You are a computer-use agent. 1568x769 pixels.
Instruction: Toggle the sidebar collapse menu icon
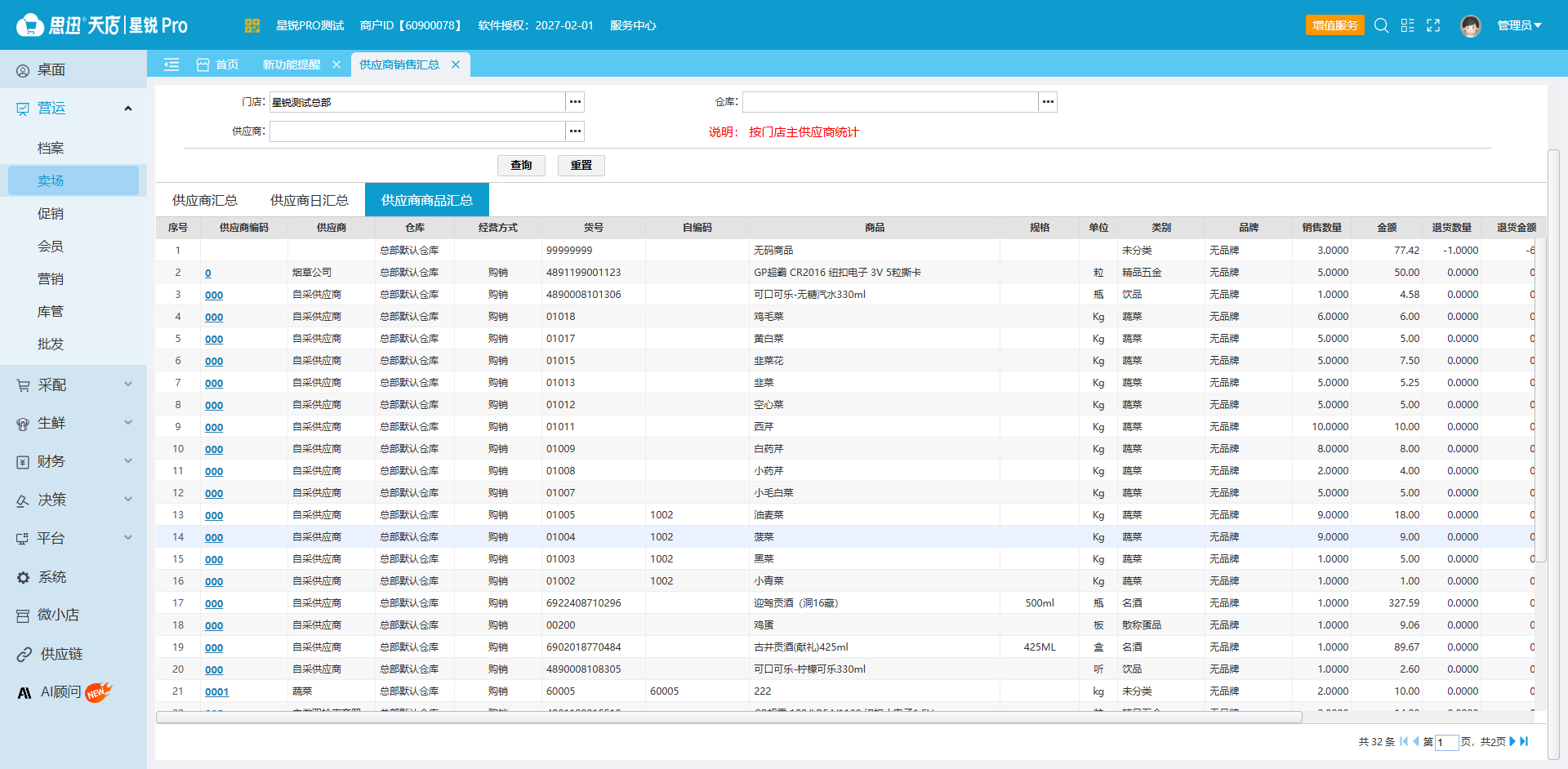pos(171,64)
